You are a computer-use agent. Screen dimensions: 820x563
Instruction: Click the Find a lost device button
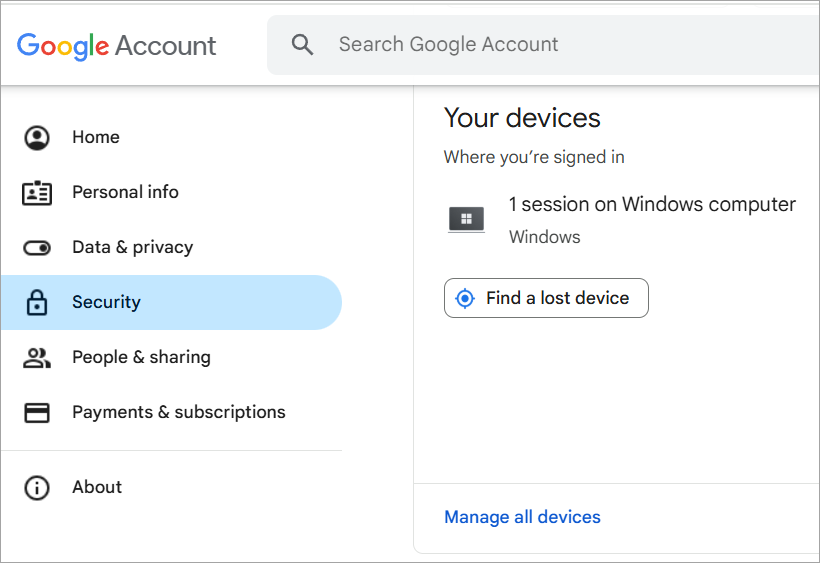(x=546, y=298)
